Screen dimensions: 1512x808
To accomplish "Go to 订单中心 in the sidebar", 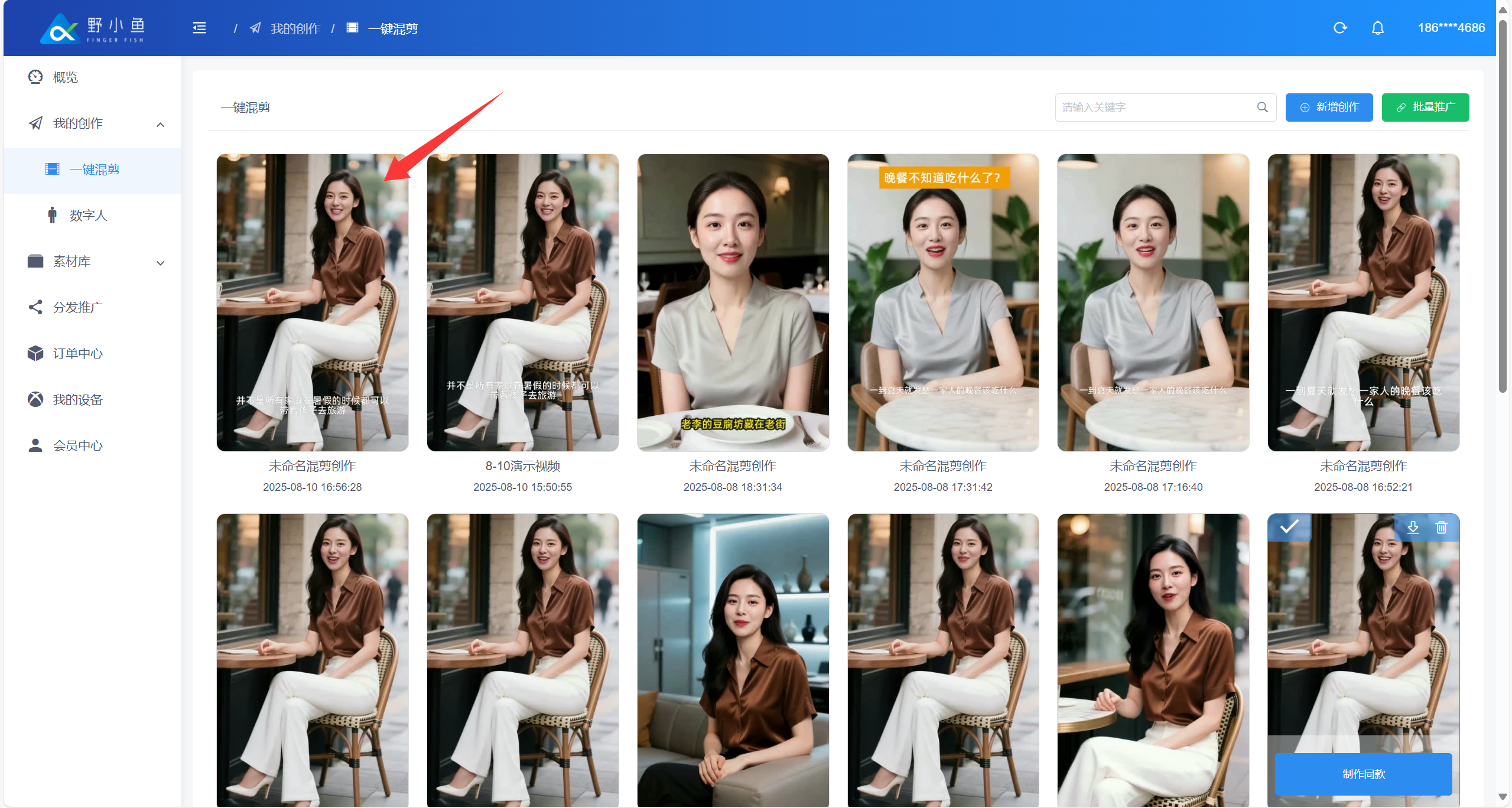I will 78,354.
